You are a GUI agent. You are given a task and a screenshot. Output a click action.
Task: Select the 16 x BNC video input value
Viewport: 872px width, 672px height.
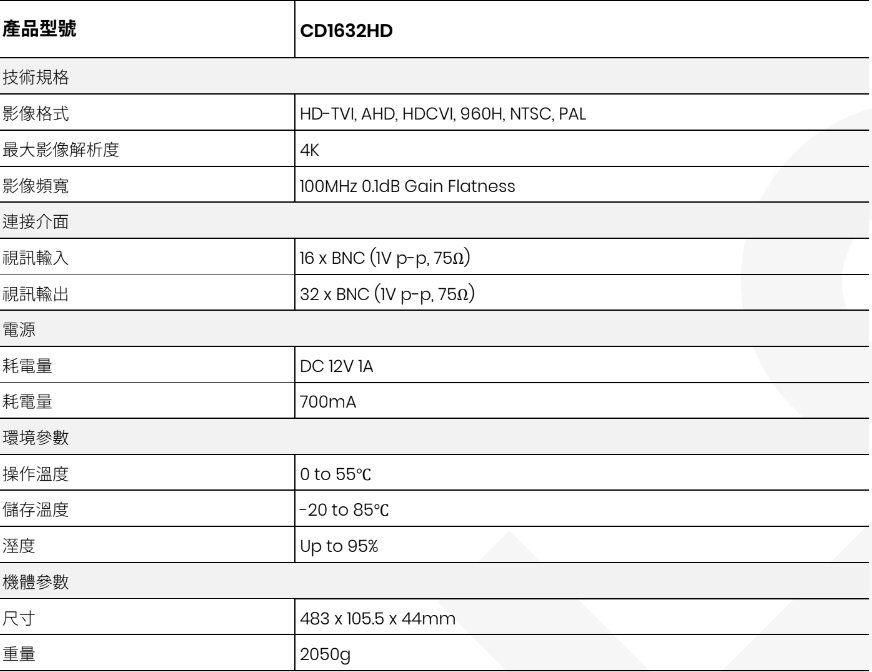[x=385, y=258]
